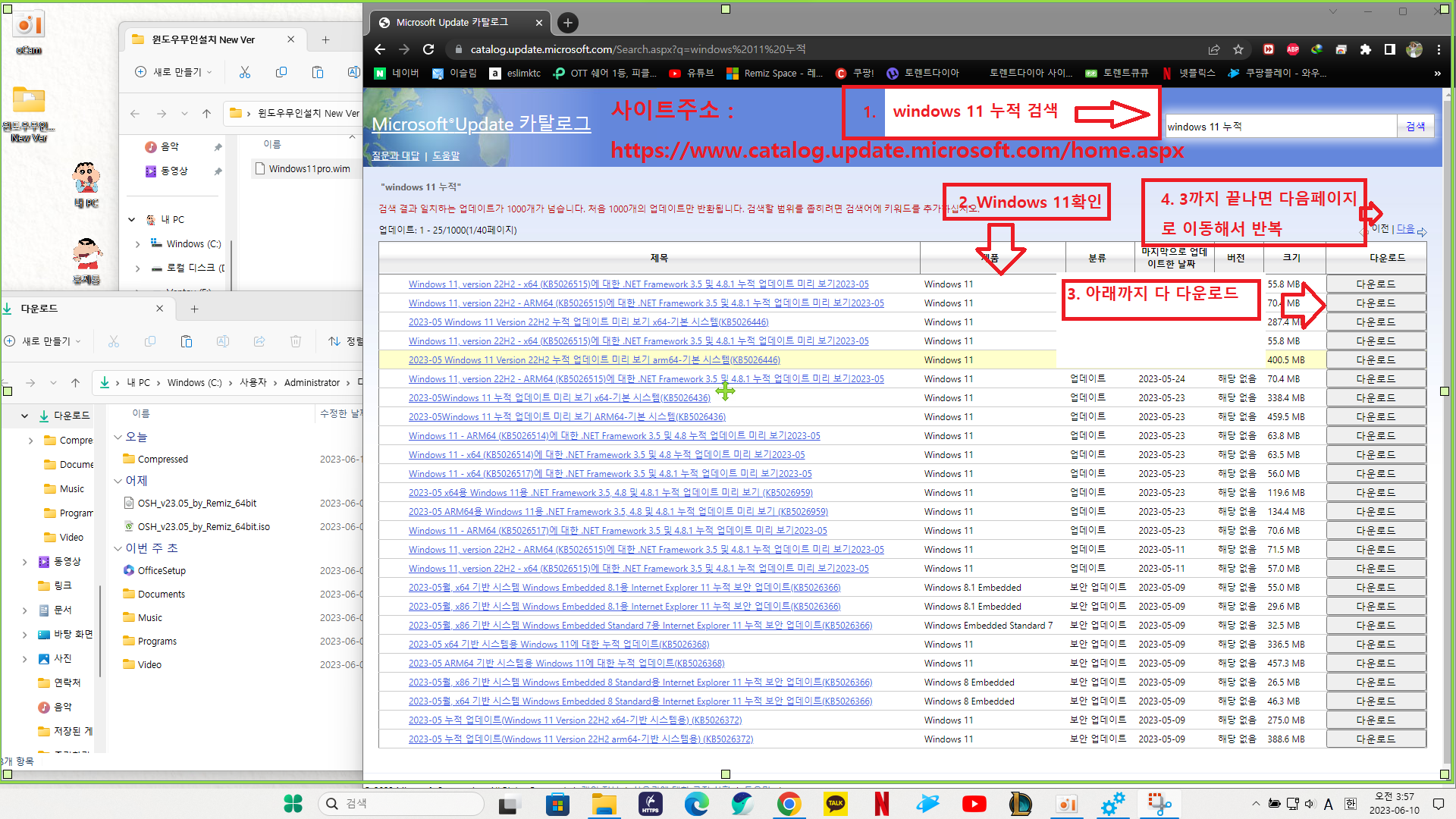The image size is (1456, 819).
Task: Collapse the 오늘 group in 다운로드 window
Action: pos(118,438)
